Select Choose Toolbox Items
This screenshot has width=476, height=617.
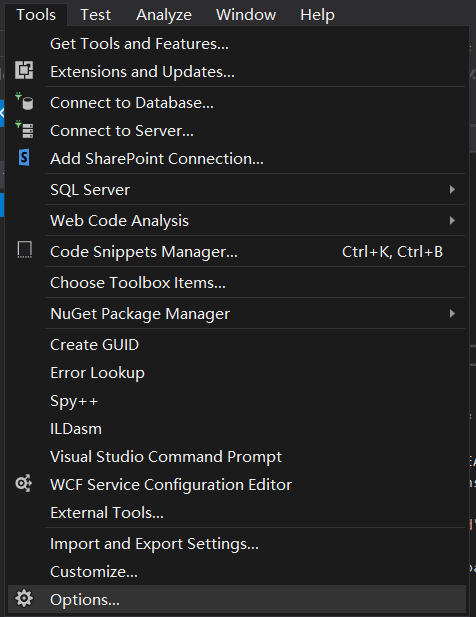click(237, 283)
